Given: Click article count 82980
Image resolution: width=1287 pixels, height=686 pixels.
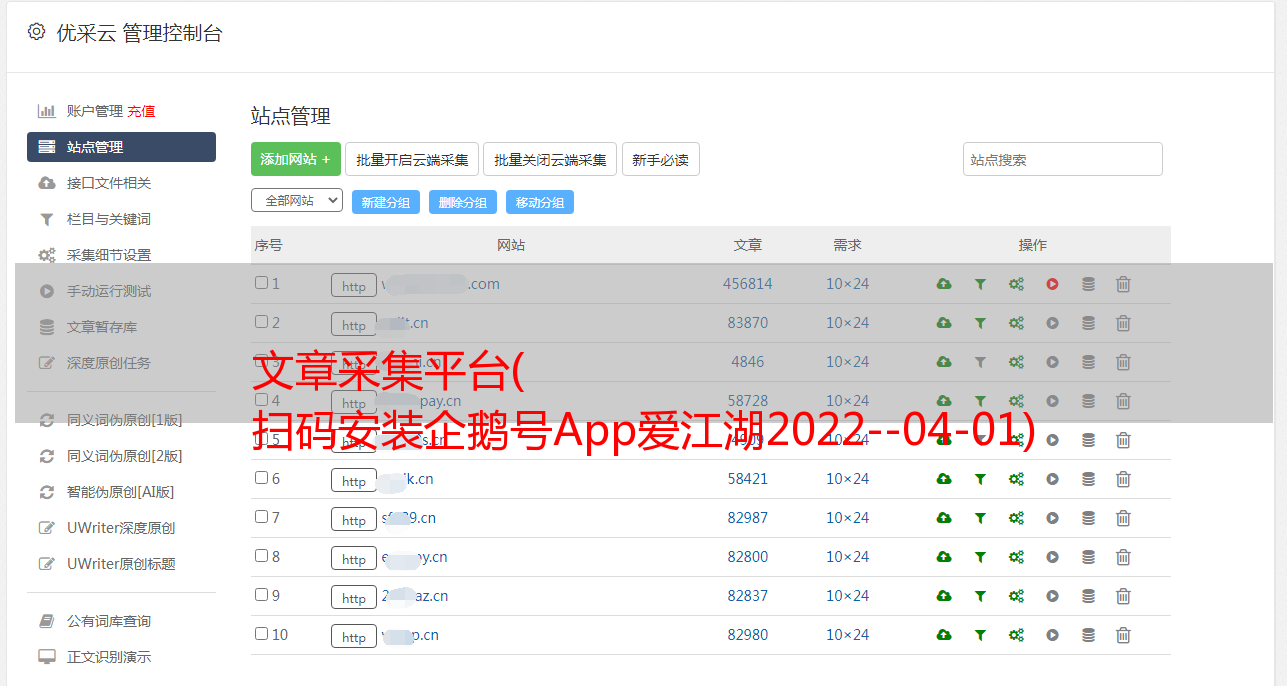Looking at the screenshot, I should (x=748, y=635).
